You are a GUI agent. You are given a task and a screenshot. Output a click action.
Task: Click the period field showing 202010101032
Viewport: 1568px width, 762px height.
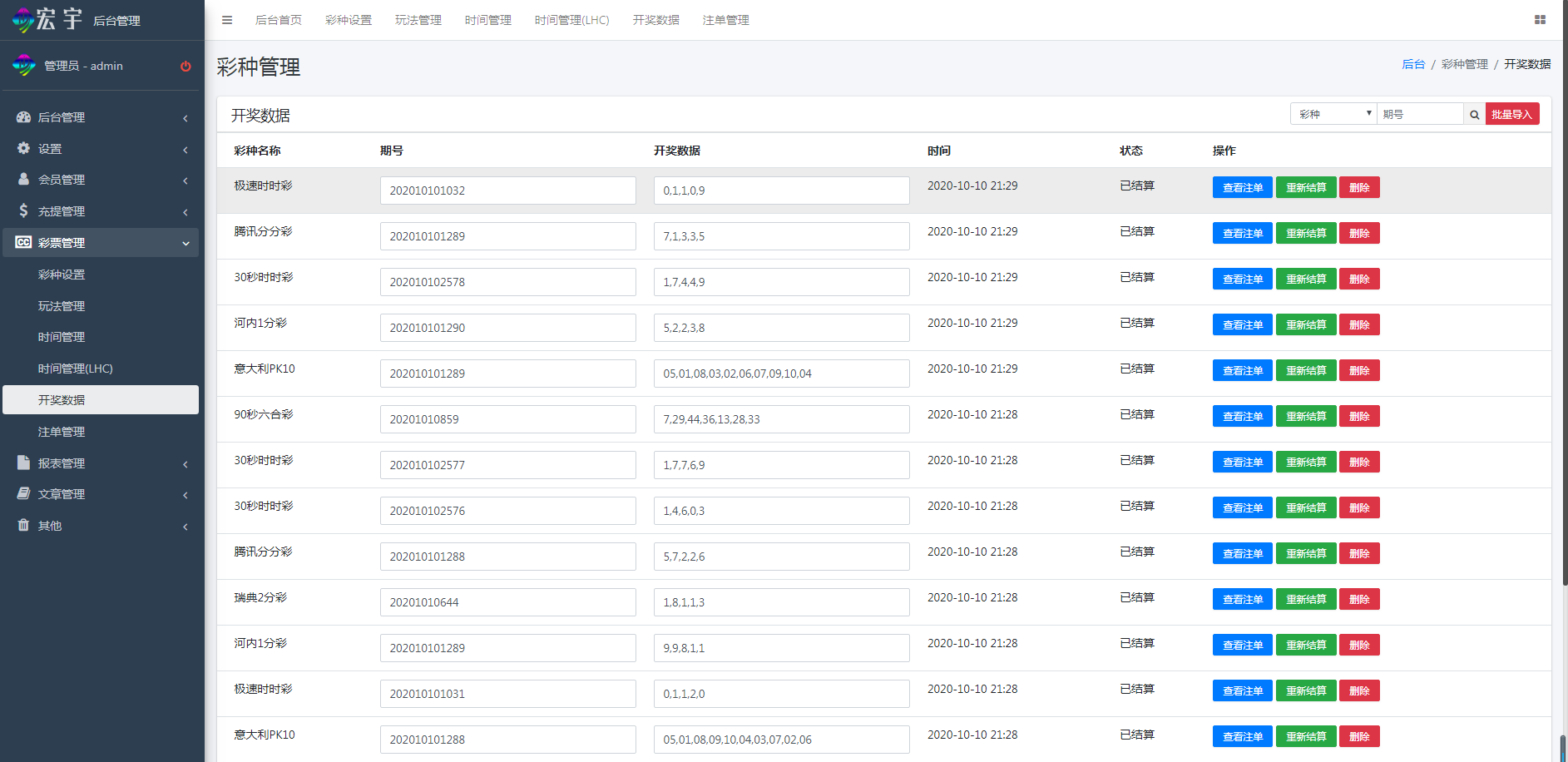(508, 190)
